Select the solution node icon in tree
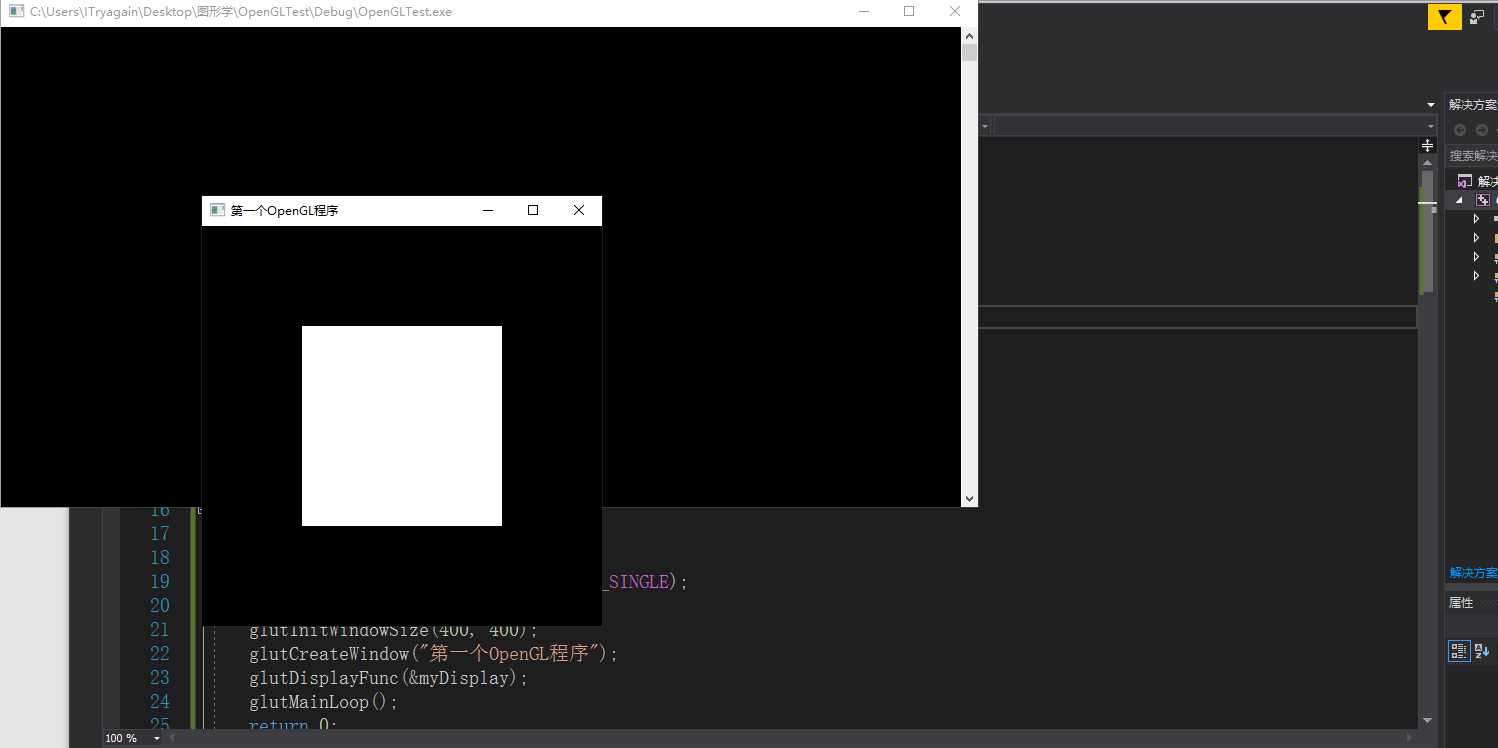Screen dimensions: 1498x748 tap(1464, 181)
